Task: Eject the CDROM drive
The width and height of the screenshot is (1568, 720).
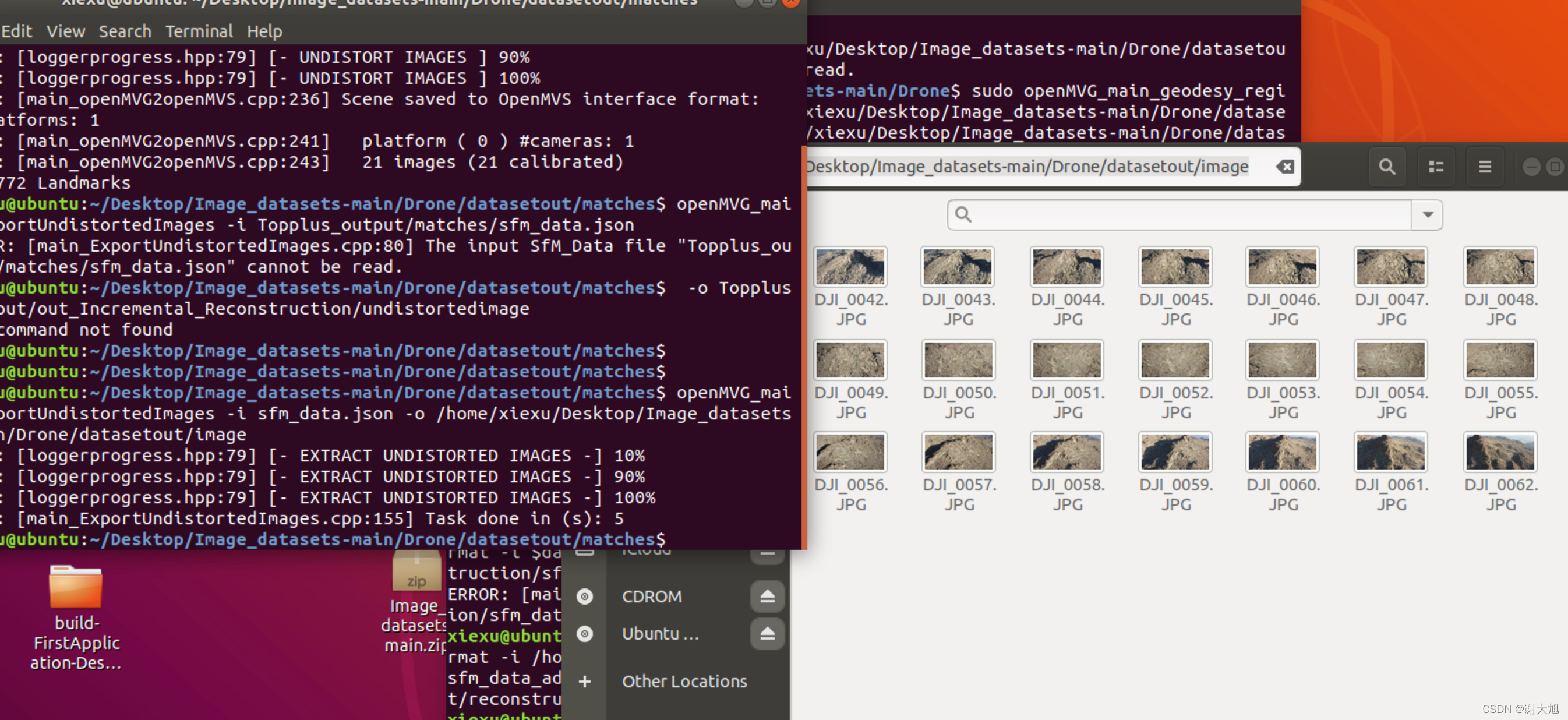Action: [767, 596]
